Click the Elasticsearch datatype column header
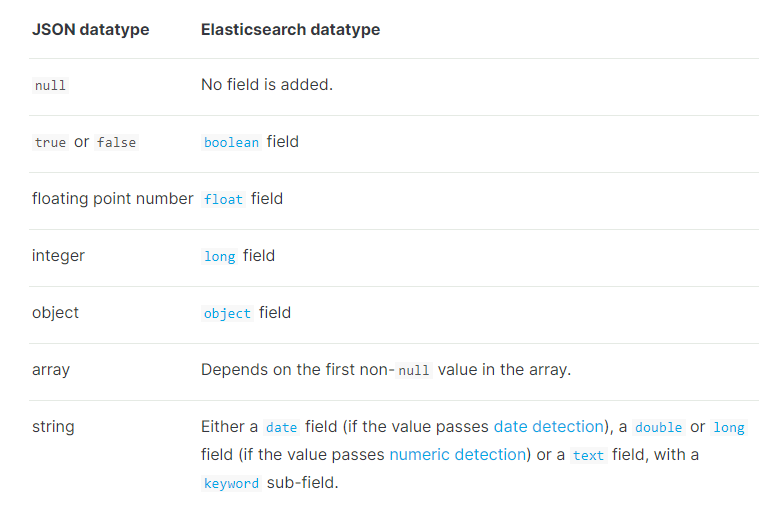This screenshot has height=516, width=769. 290,29
